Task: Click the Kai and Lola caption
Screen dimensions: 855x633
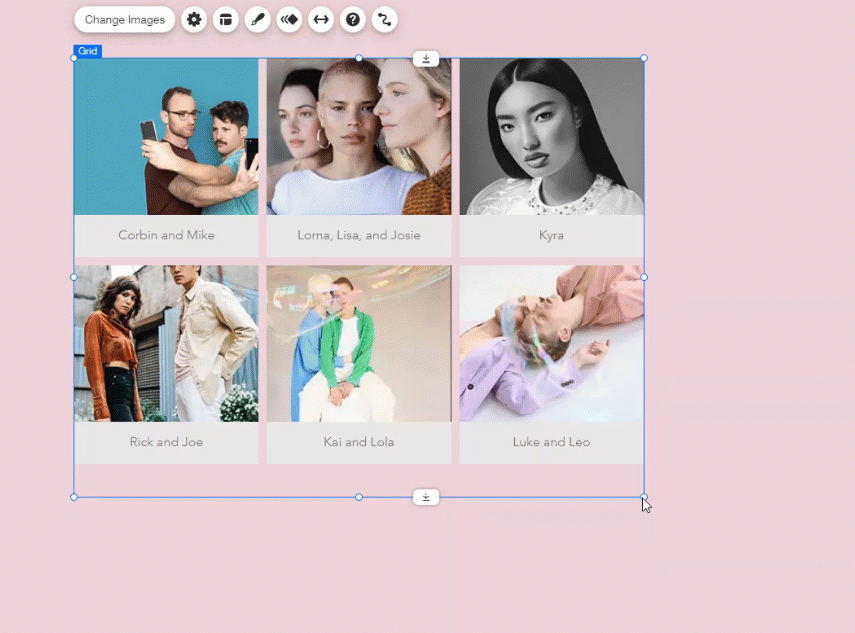Action: [359, 442]
